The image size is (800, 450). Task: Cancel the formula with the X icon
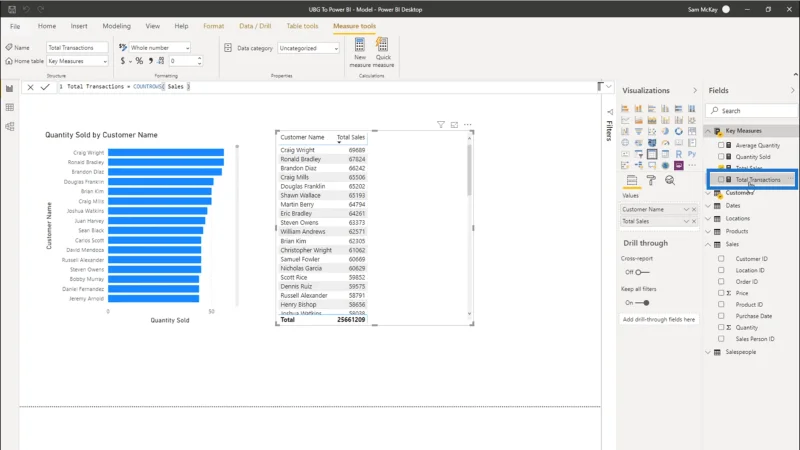tap(31, 87)
